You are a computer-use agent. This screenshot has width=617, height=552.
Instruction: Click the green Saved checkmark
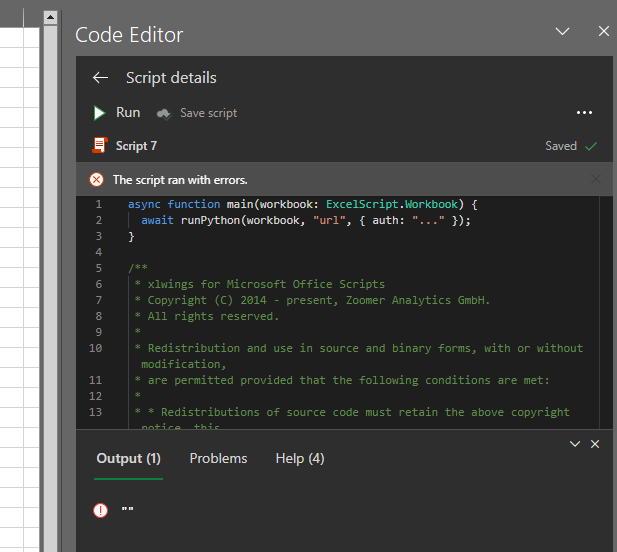click(591, 146)
